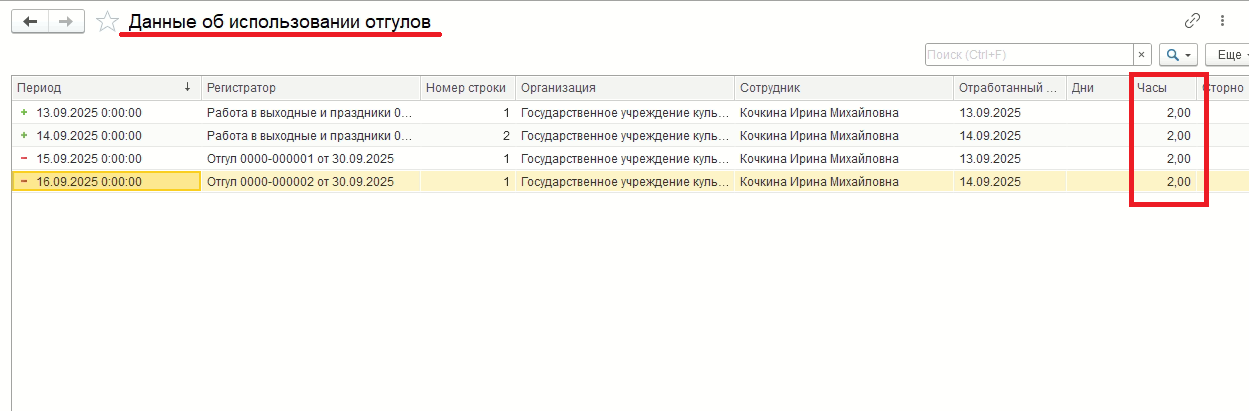
Task: Sort by the Часы column header
Action: click(1163, 88)
